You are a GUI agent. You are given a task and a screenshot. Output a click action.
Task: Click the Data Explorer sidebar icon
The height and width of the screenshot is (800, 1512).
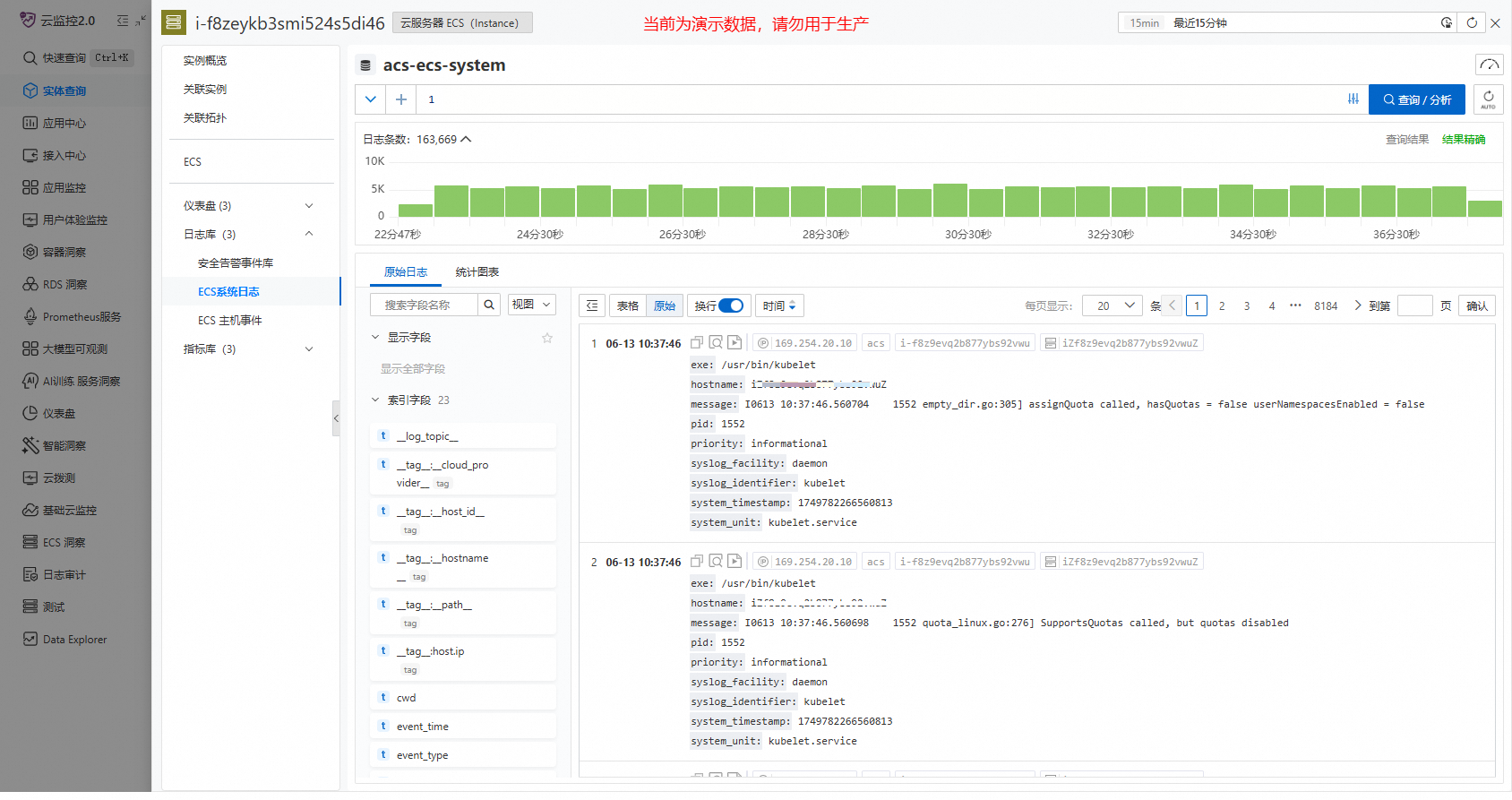(30, 639)
